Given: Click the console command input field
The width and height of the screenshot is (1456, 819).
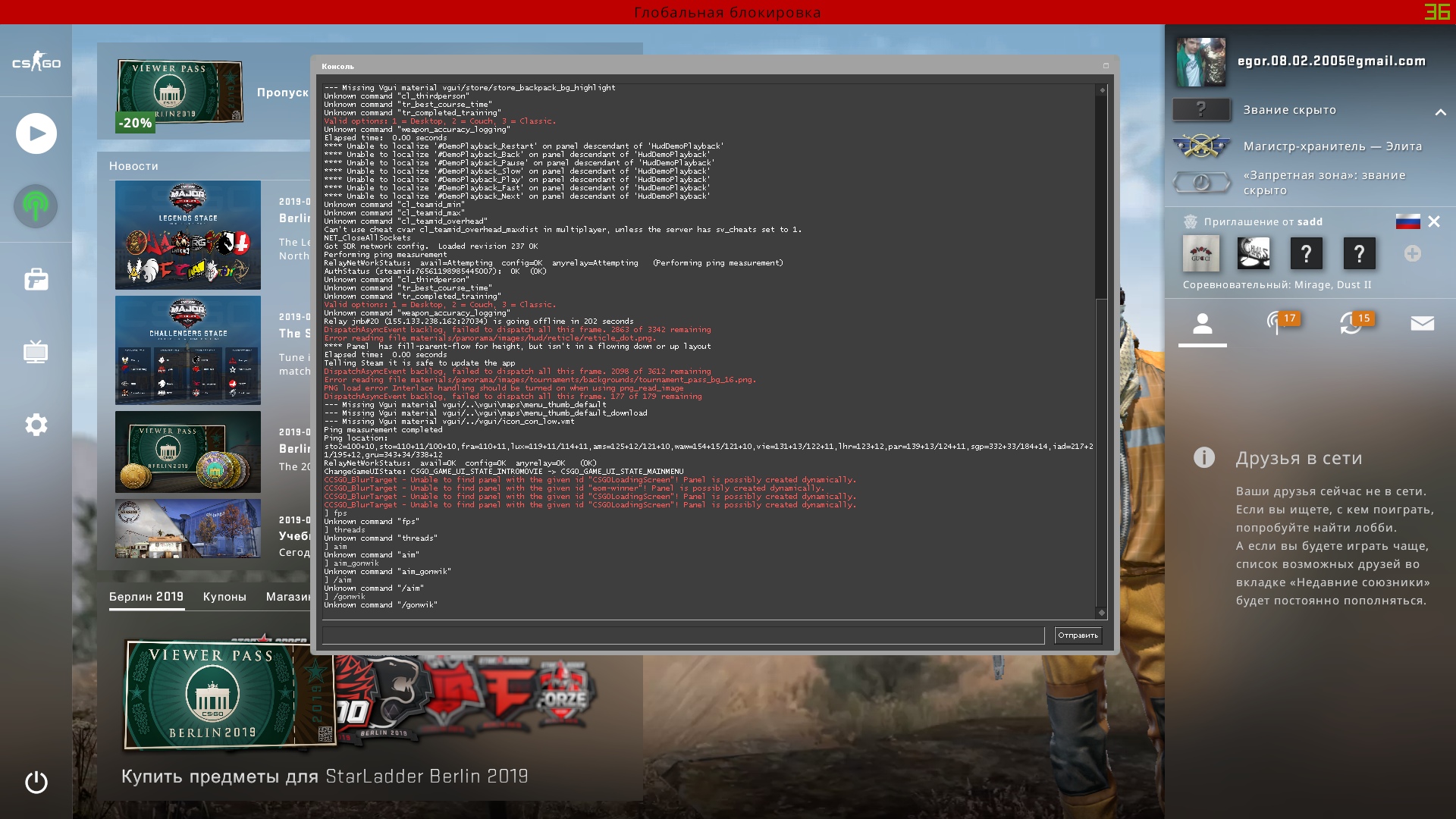Looking at the screenshot, I should [683, 635].
